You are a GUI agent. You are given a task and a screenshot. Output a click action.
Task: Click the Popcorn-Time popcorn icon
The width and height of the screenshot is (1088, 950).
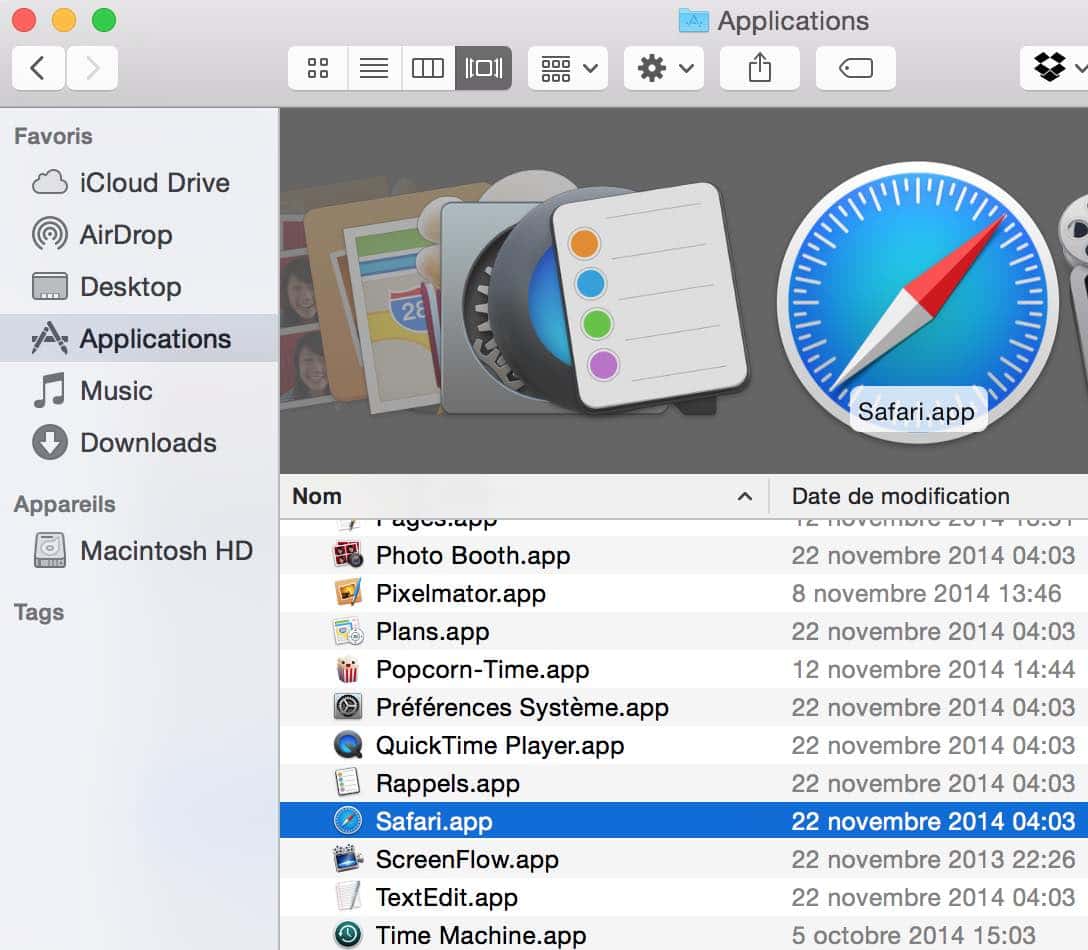(348, 670)
